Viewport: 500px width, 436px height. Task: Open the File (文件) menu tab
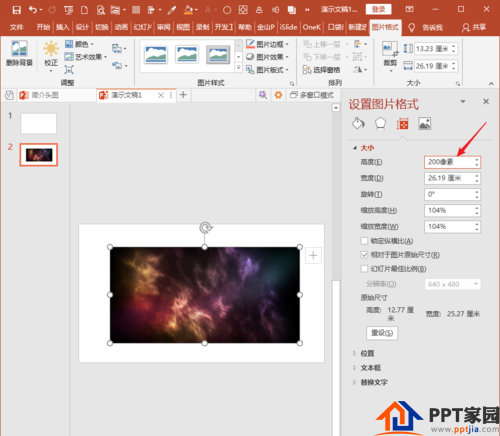[x=16, y=27]
